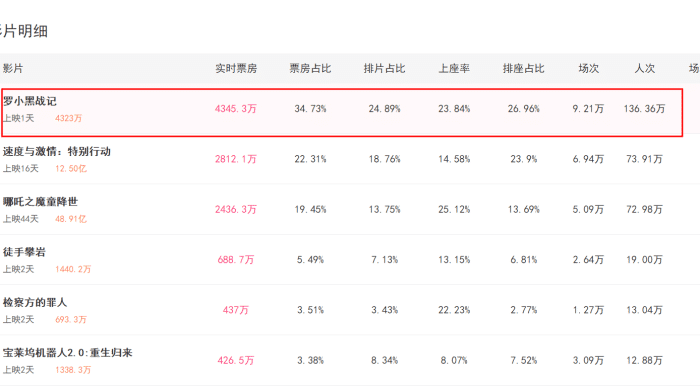Image resolution: width=700 pixels, height=387 pixels.
Task: Click the 12.50亿 cumulative total under 速度与激情
Action: (71, 169)
